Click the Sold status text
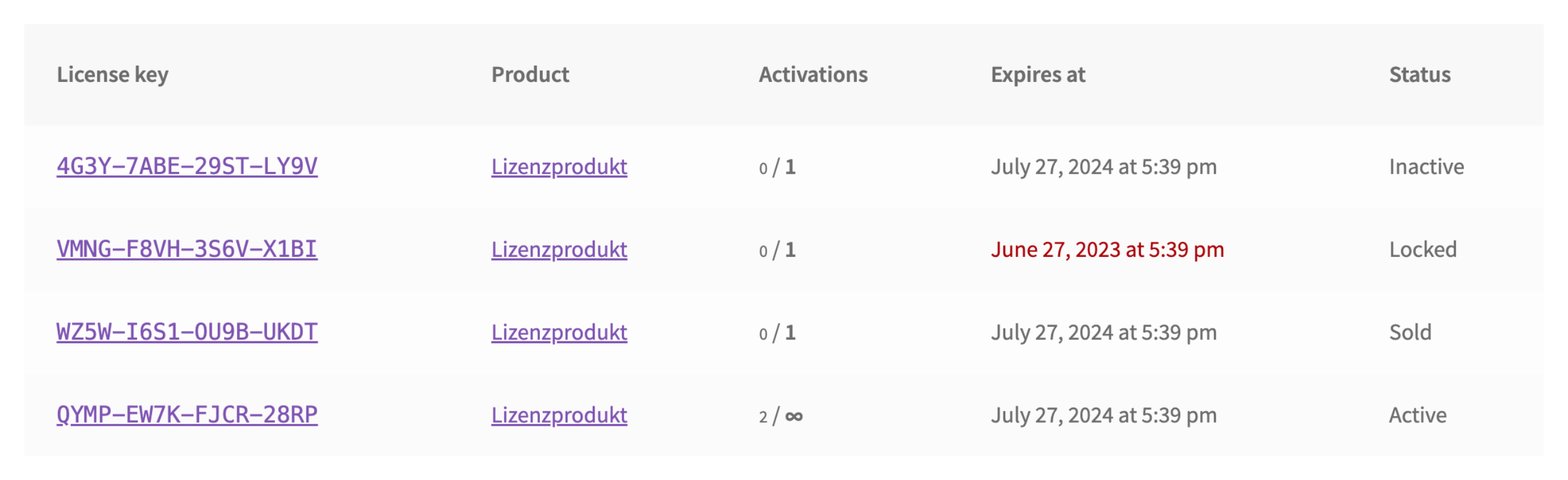The height and width of the screenshot is (480, 1568). [1410, 332]
